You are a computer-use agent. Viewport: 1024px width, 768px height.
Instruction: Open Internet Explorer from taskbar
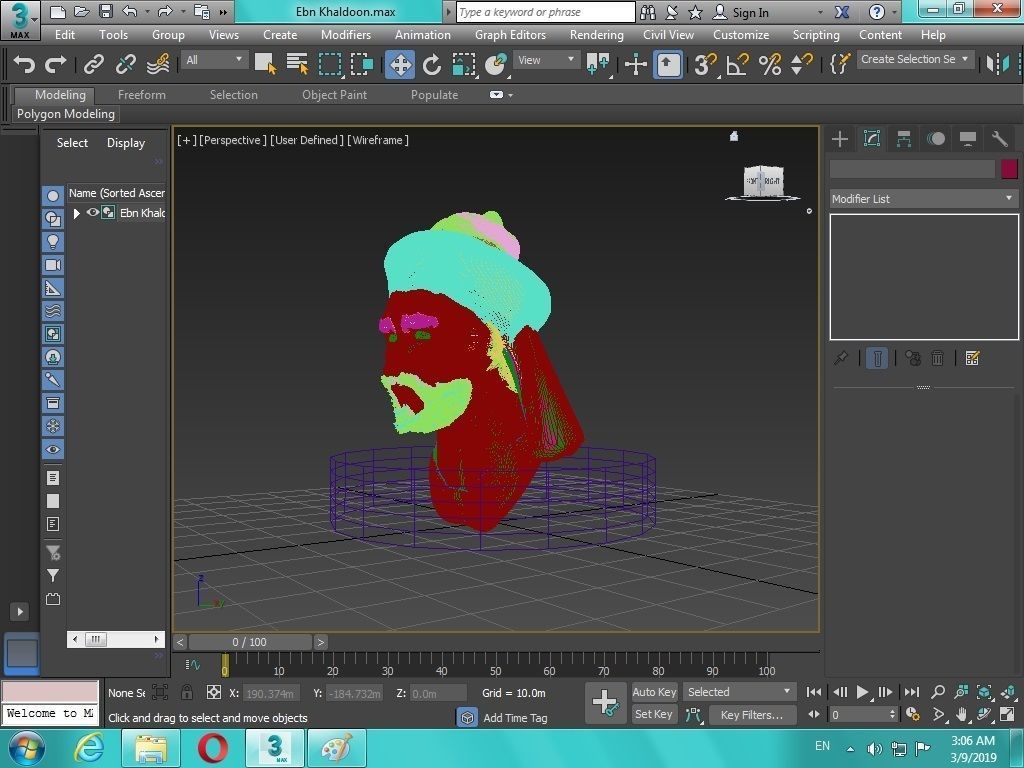tap(89, 748)
